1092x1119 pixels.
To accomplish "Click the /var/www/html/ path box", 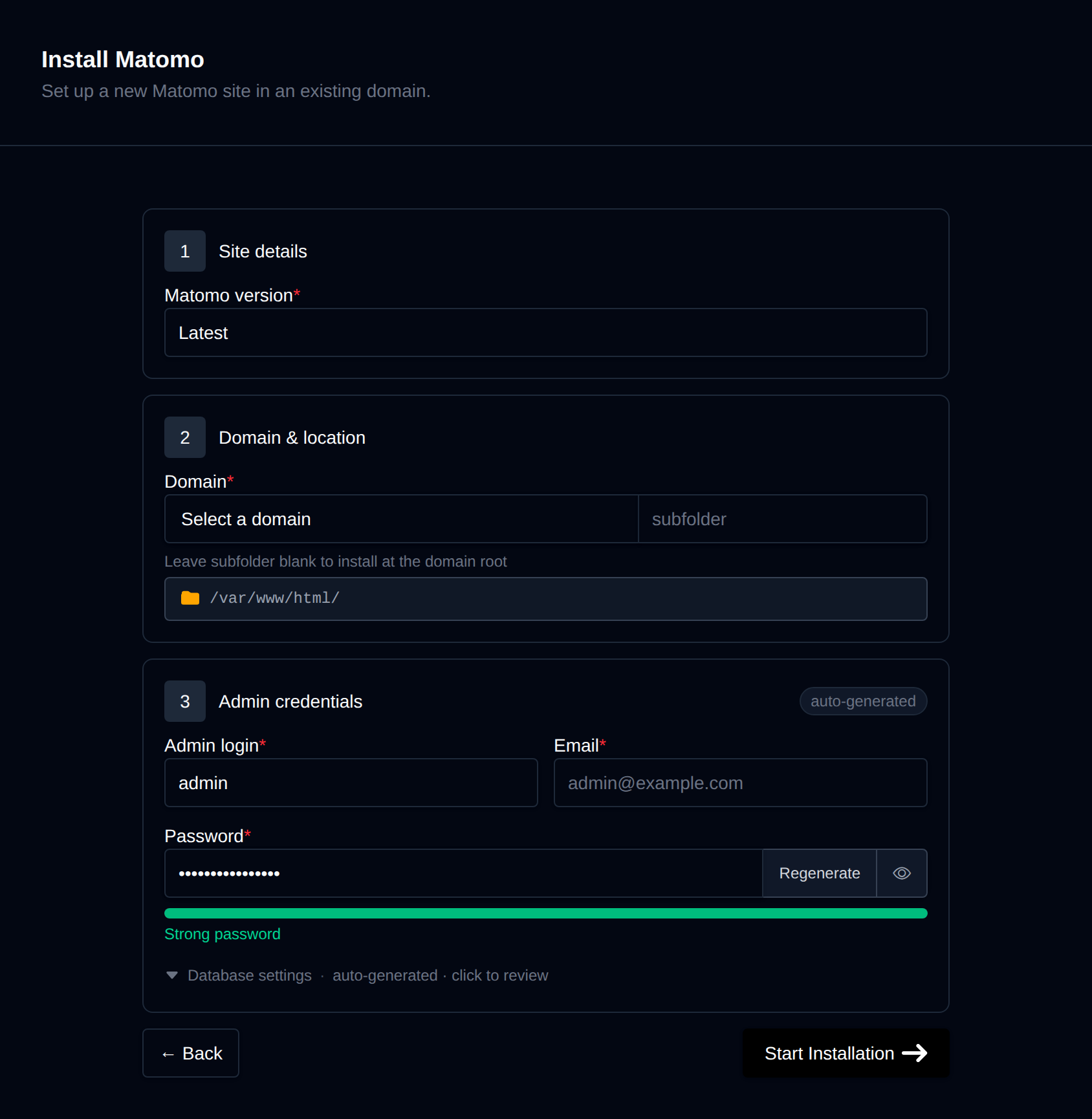I will click(x=546, y=599).
